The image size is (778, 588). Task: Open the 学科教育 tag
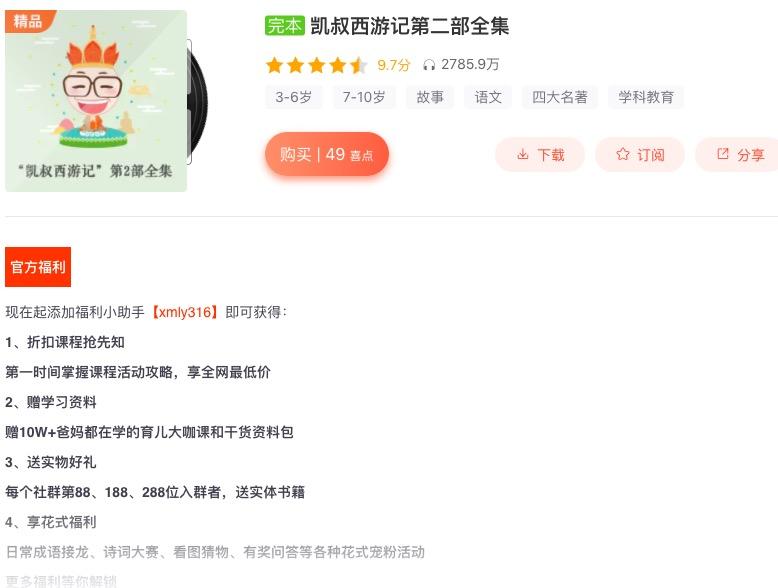(x=646, y=97)
